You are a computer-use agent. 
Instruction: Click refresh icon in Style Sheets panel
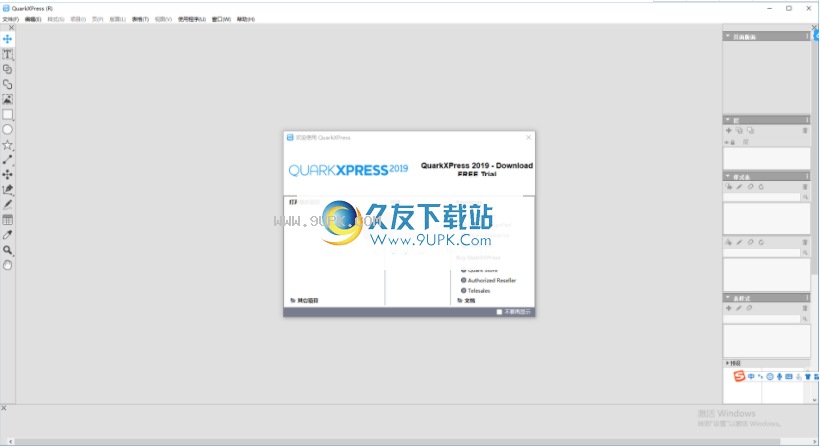pos(761,187)
